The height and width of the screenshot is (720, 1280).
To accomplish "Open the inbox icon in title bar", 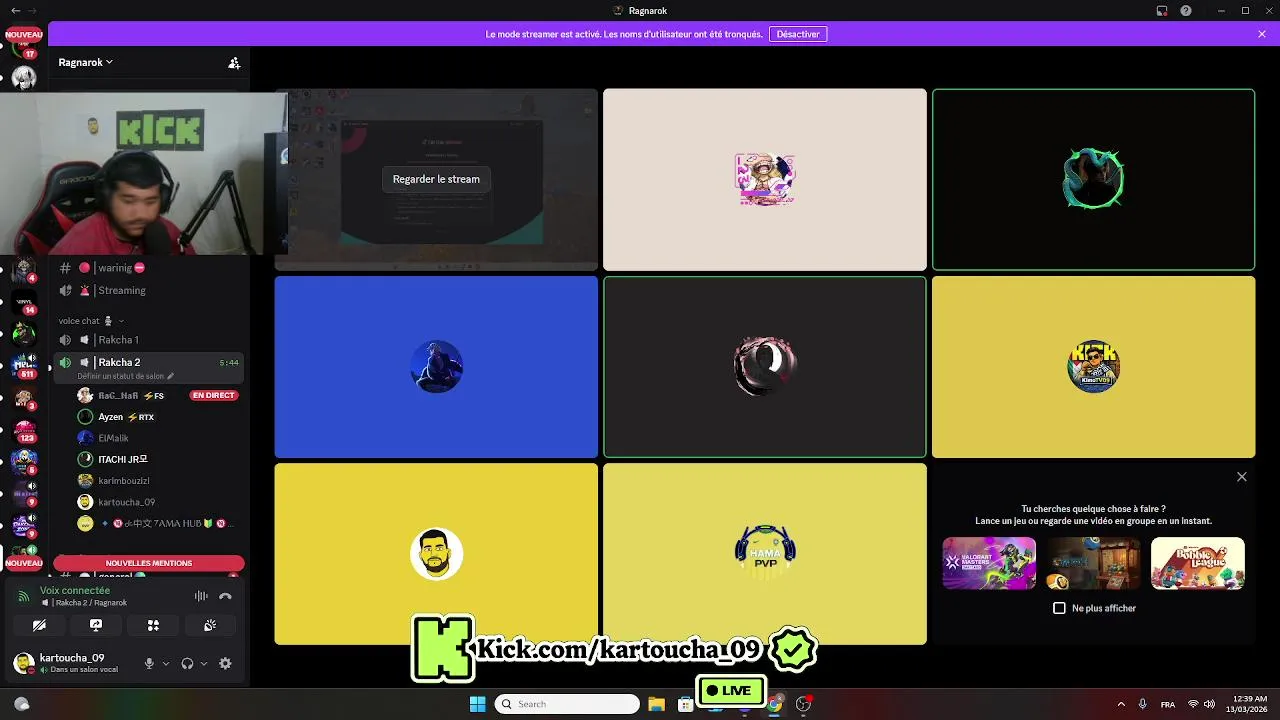I will coord(1162,10).
